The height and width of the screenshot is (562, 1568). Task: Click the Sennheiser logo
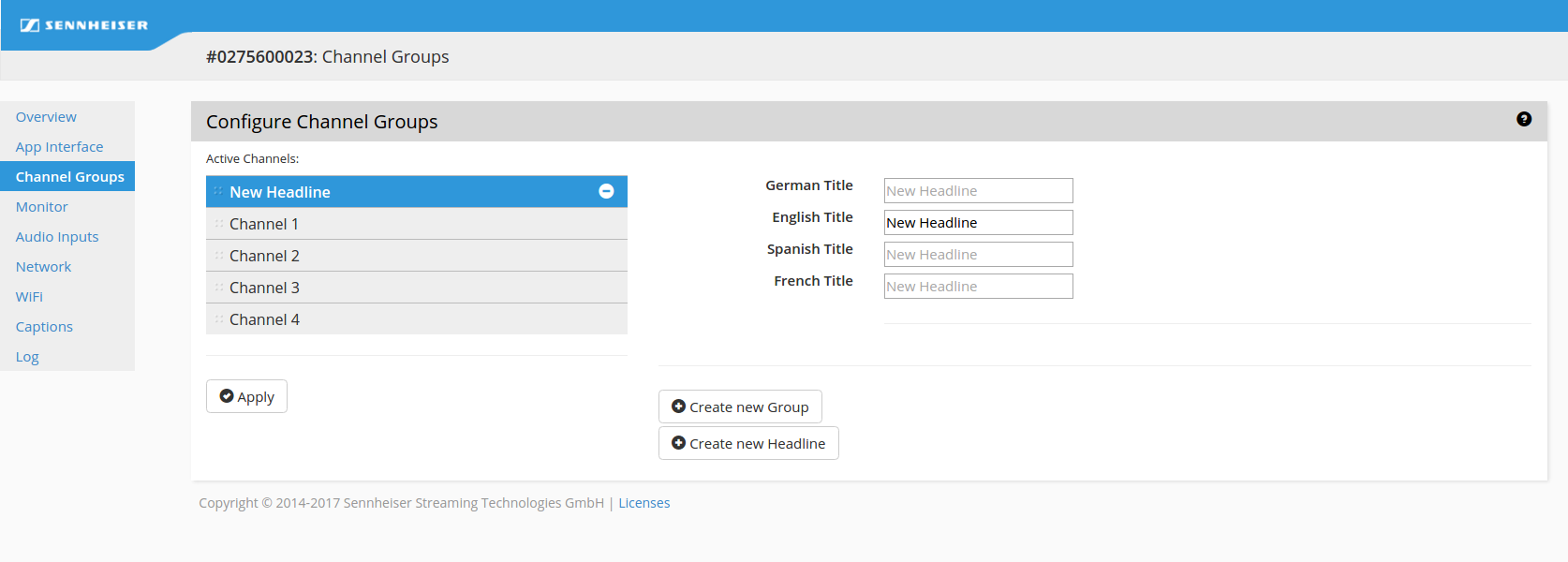tap(84, 25)
